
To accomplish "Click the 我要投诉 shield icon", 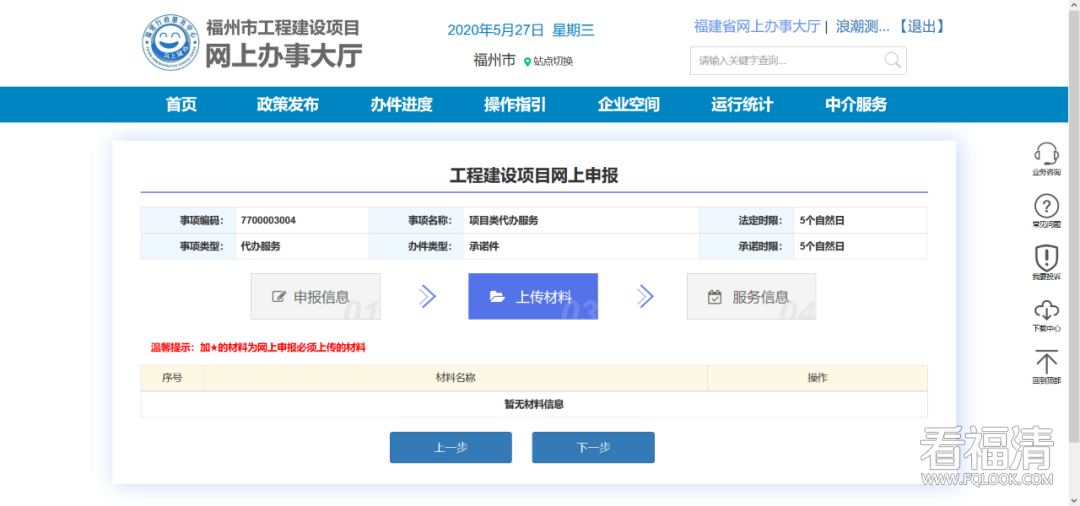I will tap(1046, 258).
